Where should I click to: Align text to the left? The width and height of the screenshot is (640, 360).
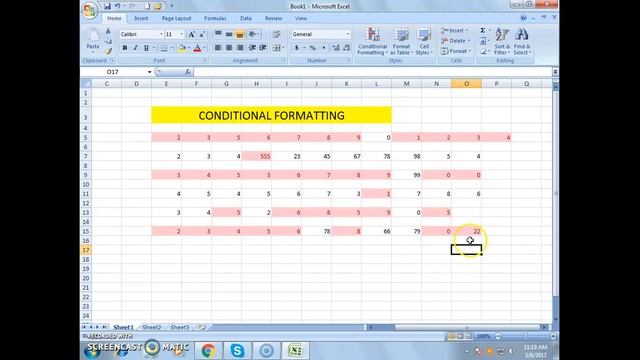coord(218,48)
